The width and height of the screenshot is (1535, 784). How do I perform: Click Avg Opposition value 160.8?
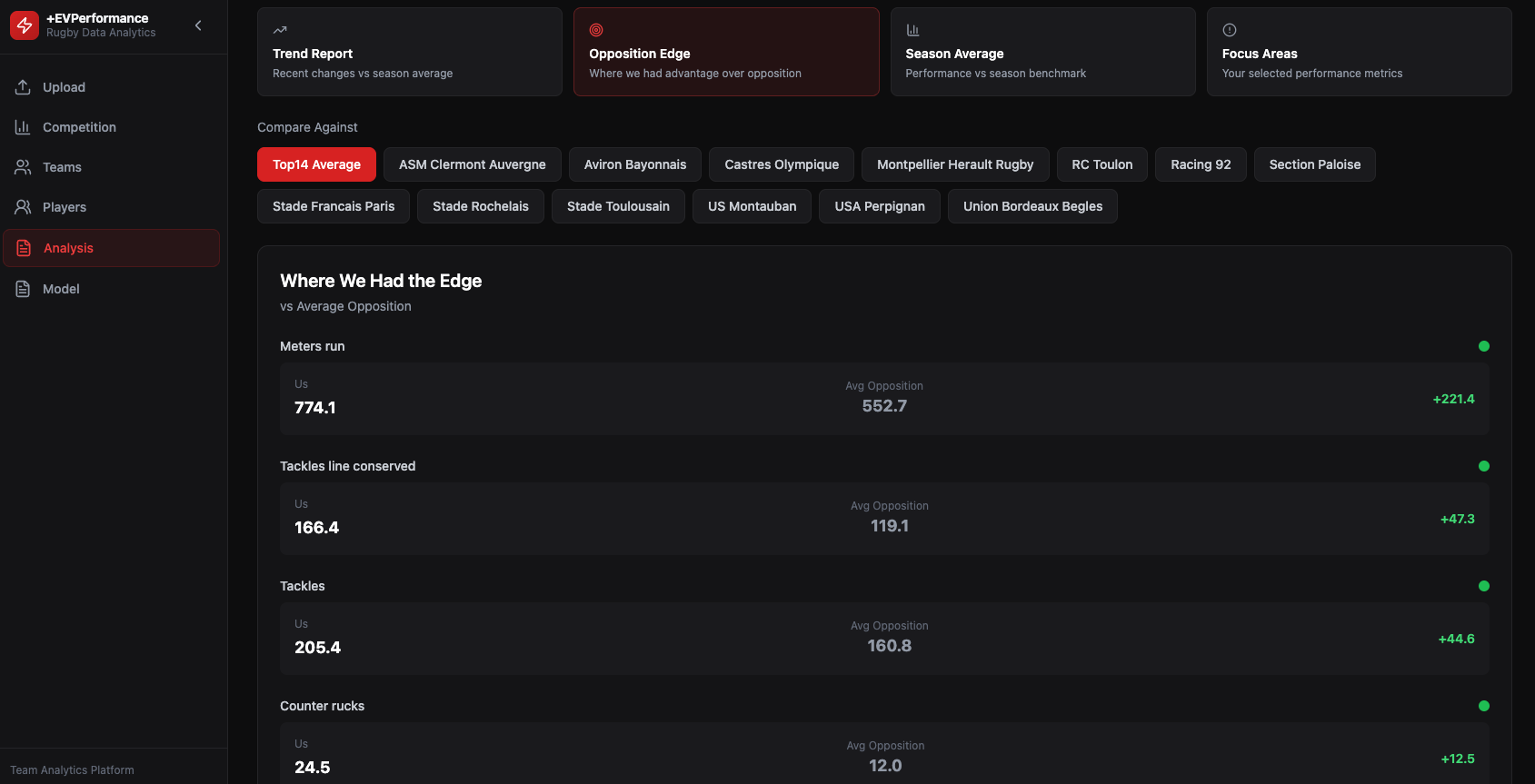coord(890,646)
